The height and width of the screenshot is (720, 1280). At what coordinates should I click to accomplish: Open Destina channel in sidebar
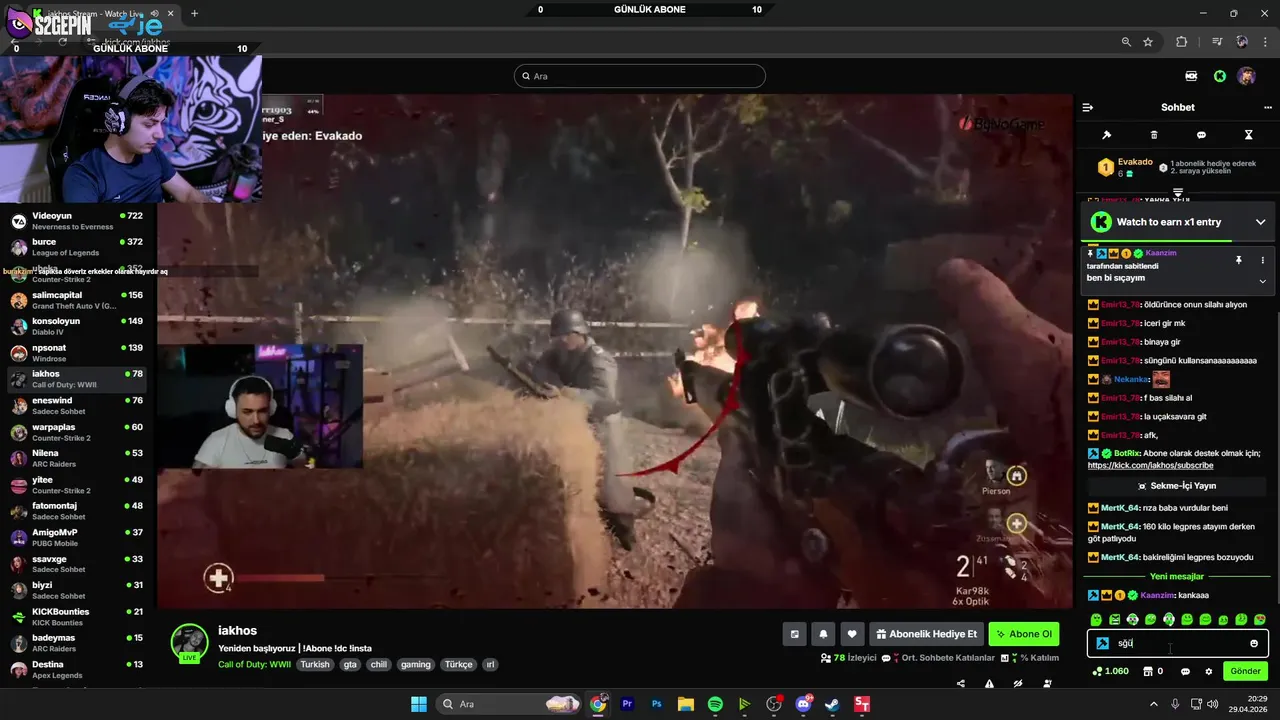(76, 669)
